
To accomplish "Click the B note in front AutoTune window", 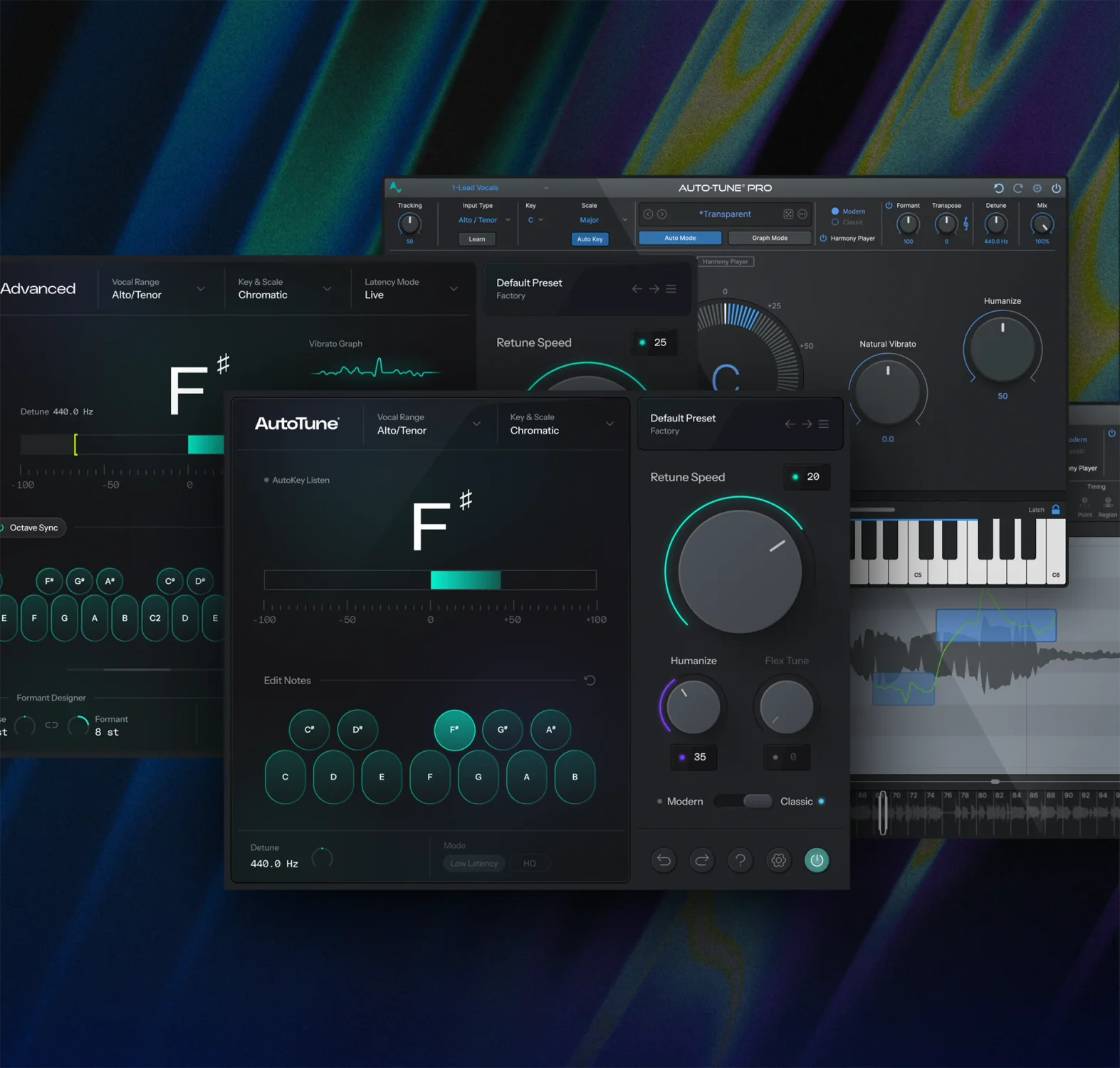I will tap(575, 777).
